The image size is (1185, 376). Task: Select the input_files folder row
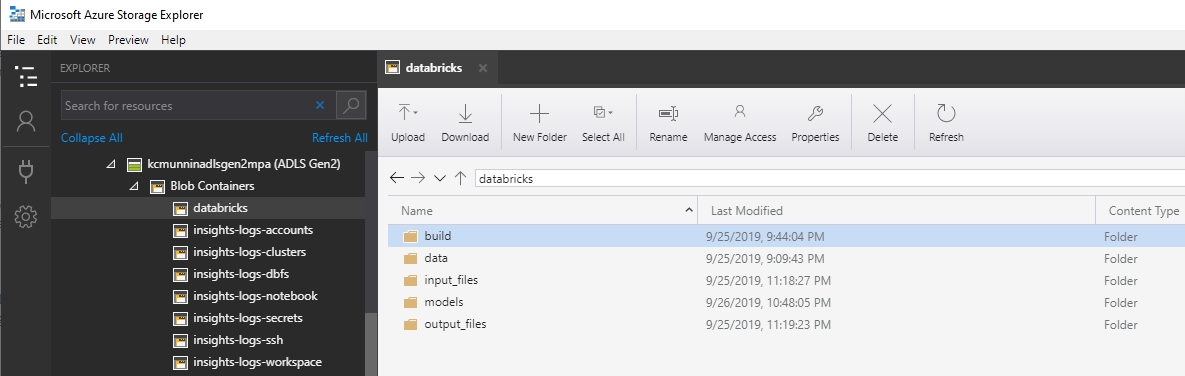786,280
